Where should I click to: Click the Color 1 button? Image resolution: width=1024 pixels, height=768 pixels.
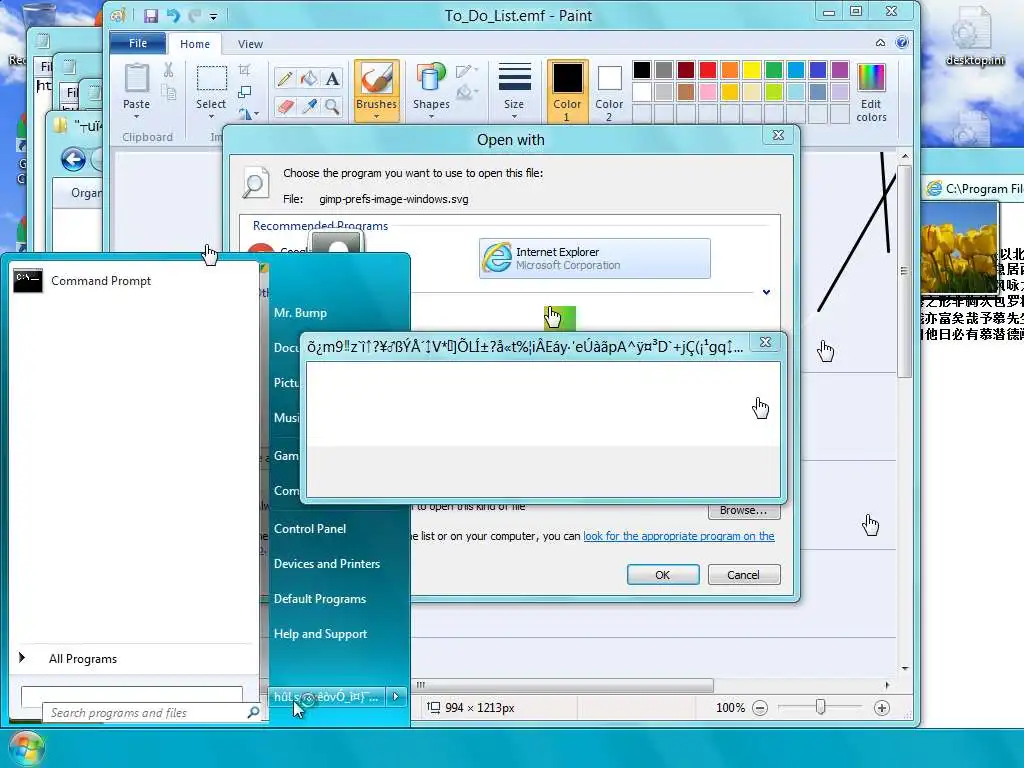point(568,91)
